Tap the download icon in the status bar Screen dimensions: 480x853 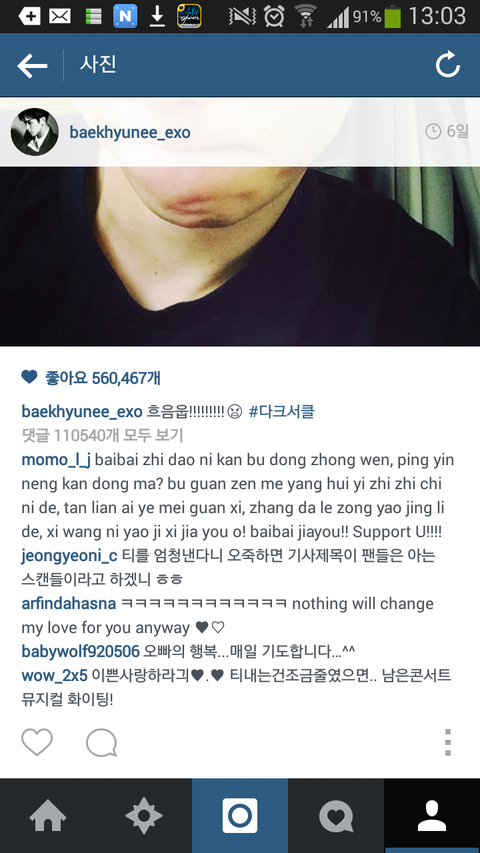[157, 16]
